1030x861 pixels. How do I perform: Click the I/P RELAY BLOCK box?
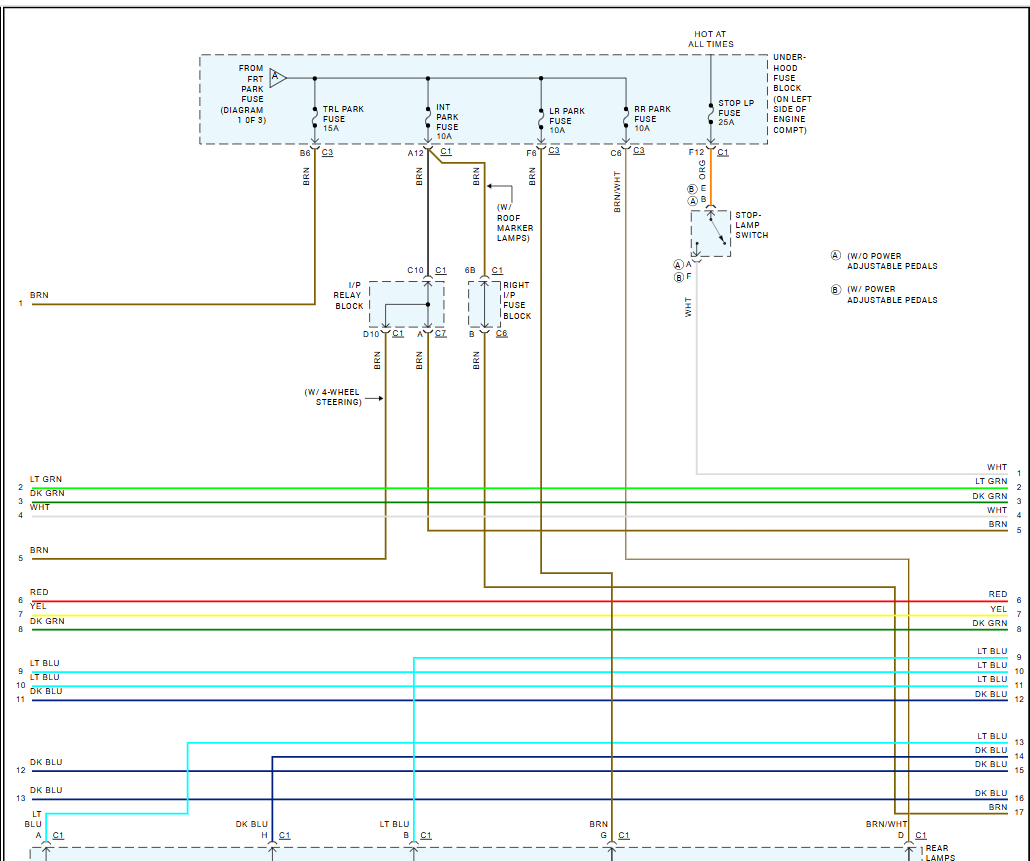(x=407, y=304)
